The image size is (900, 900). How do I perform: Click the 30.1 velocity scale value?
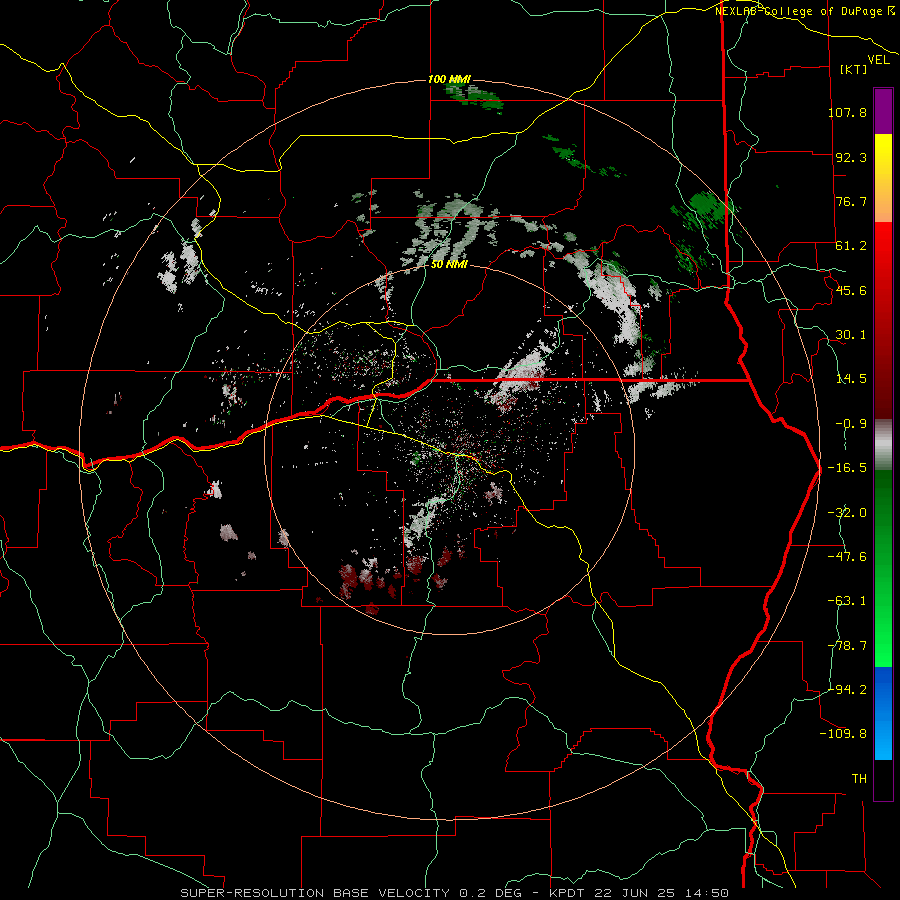point(851,335)
